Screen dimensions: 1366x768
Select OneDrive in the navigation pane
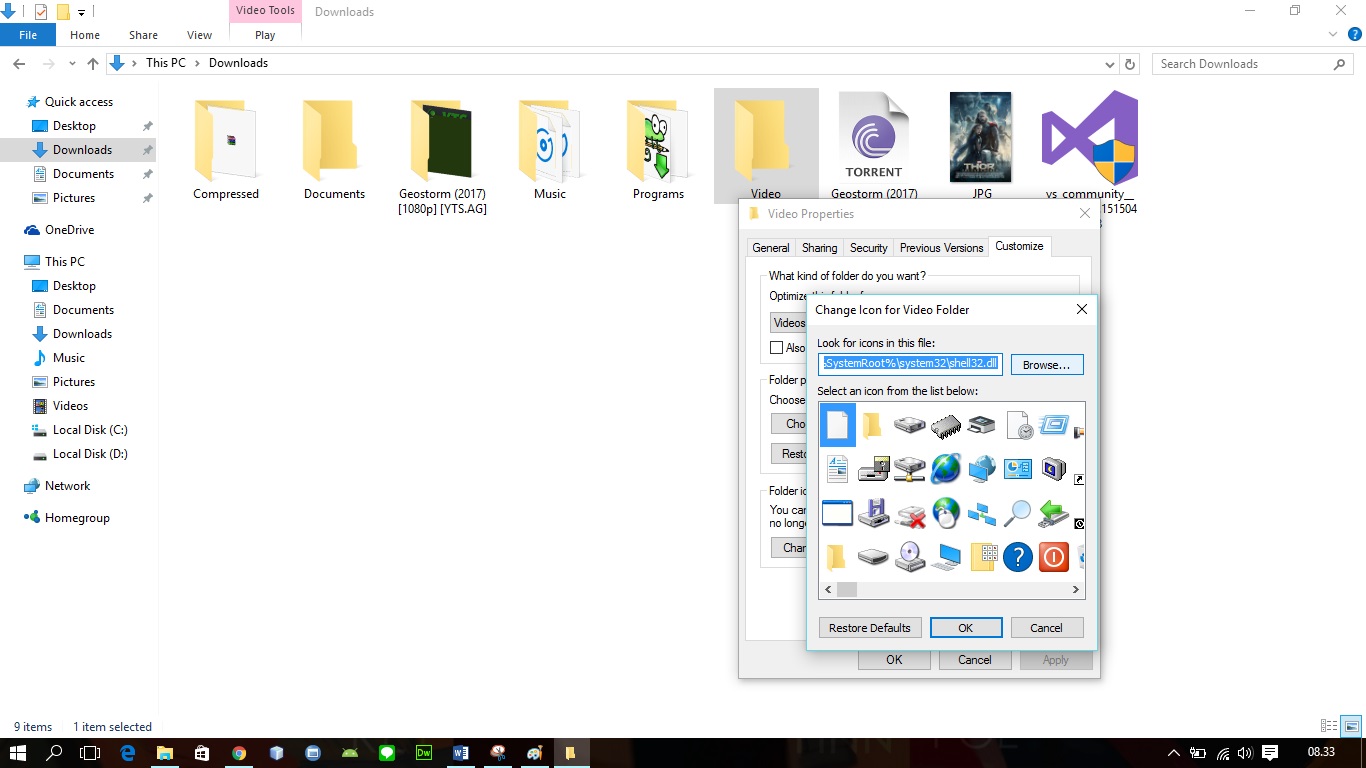click(69, 230)
